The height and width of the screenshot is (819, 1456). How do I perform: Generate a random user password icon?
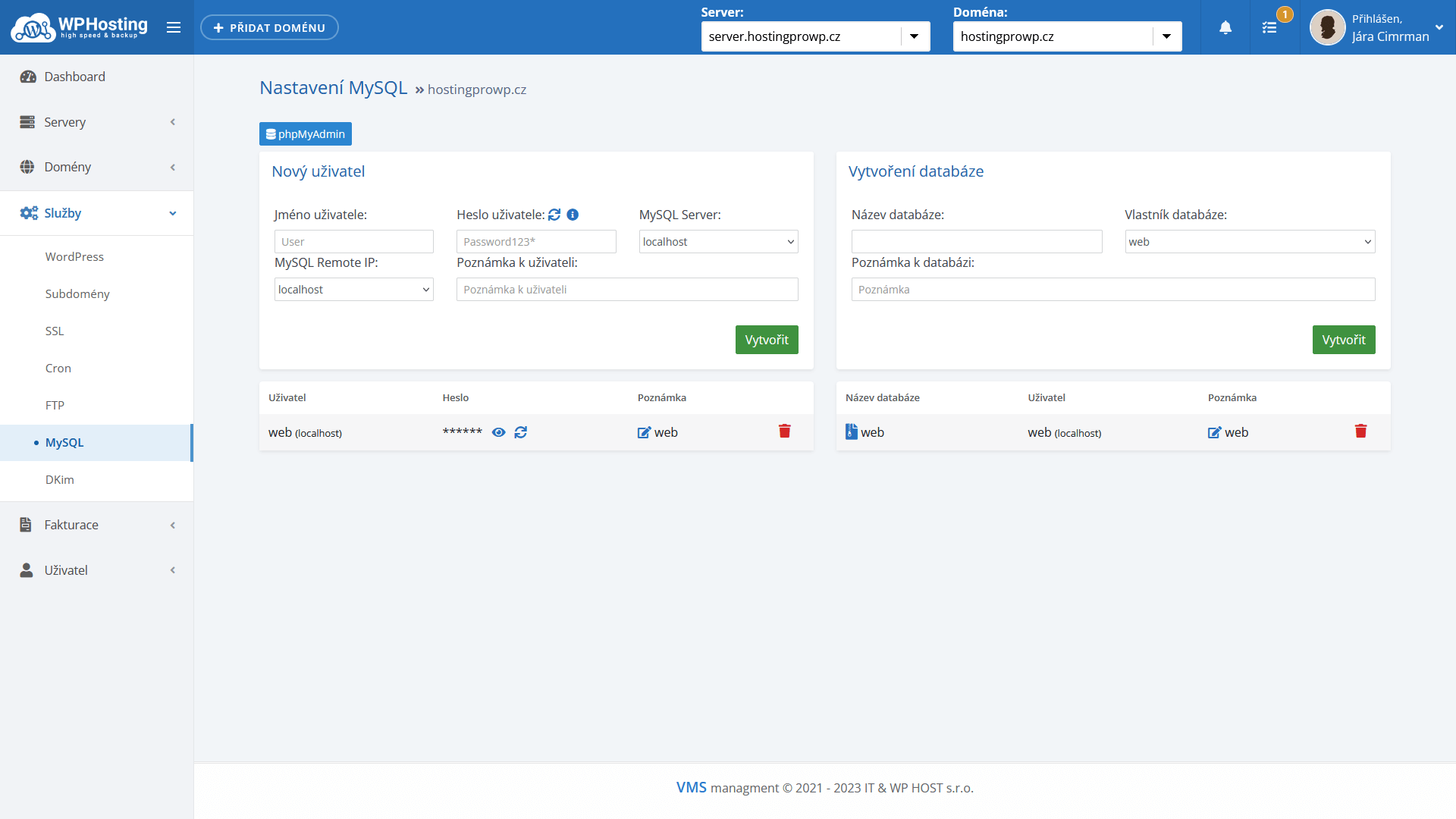554,215
